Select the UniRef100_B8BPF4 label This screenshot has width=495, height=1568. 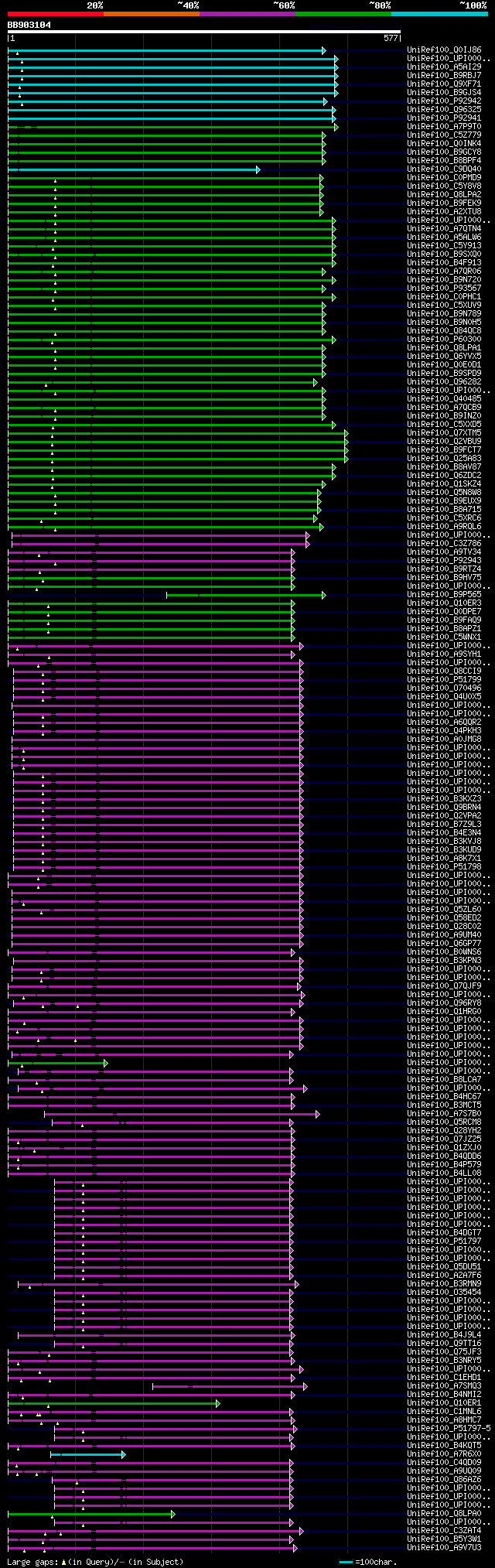tap(444, 161)
